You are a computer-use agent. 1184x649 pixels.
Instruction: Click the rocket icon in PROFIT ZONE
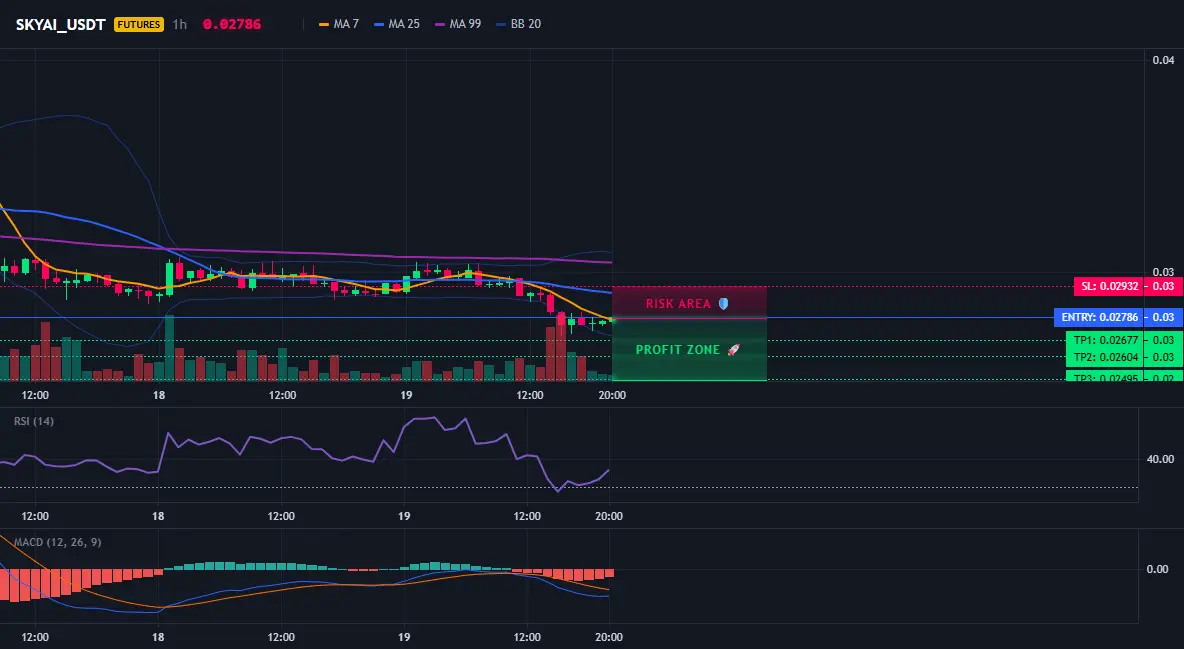click(733, 350)
